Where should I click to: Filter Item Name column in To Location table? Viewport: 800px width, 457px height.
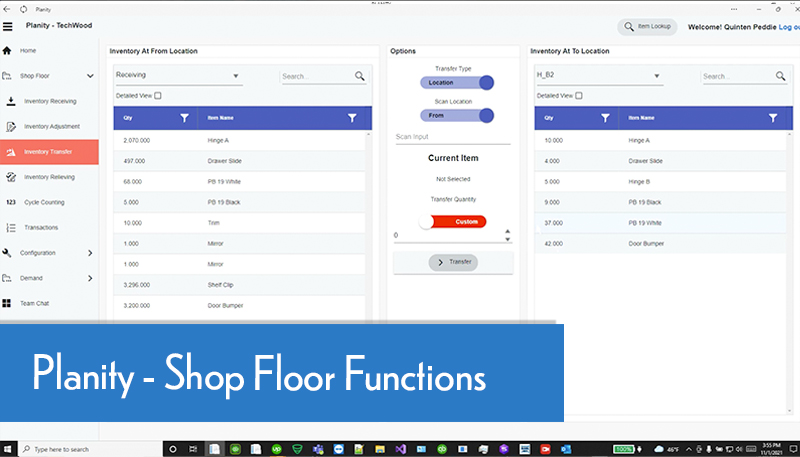[x=773, y=118]
